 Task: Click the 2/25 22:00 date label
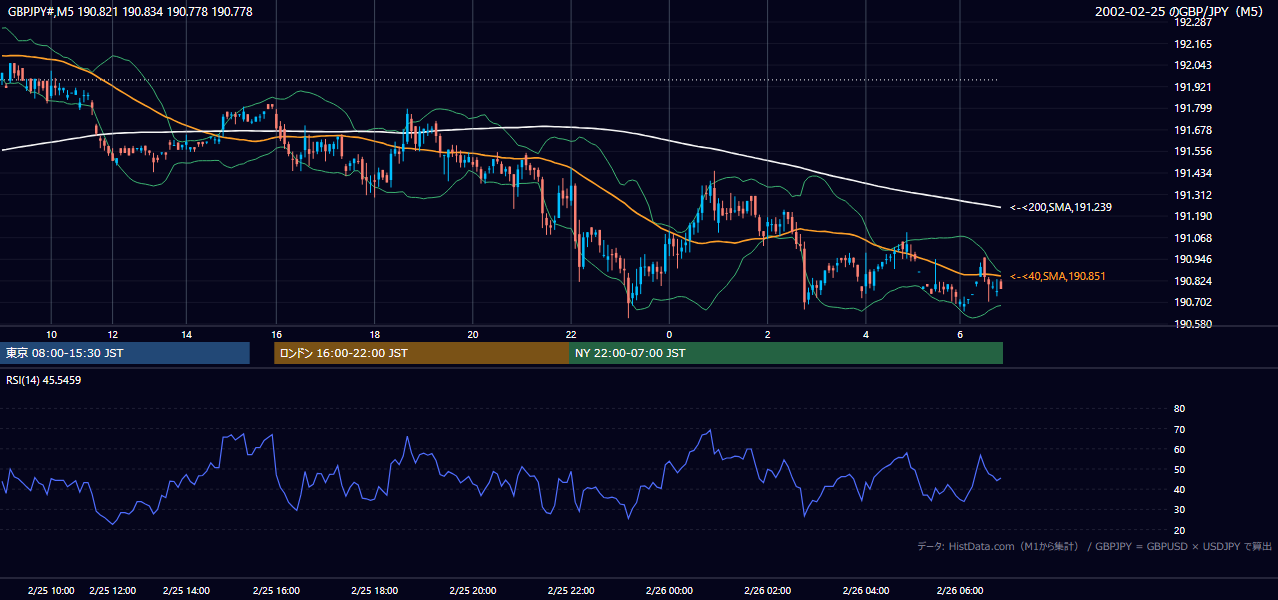pyautogui.click(x=571, y=591)
